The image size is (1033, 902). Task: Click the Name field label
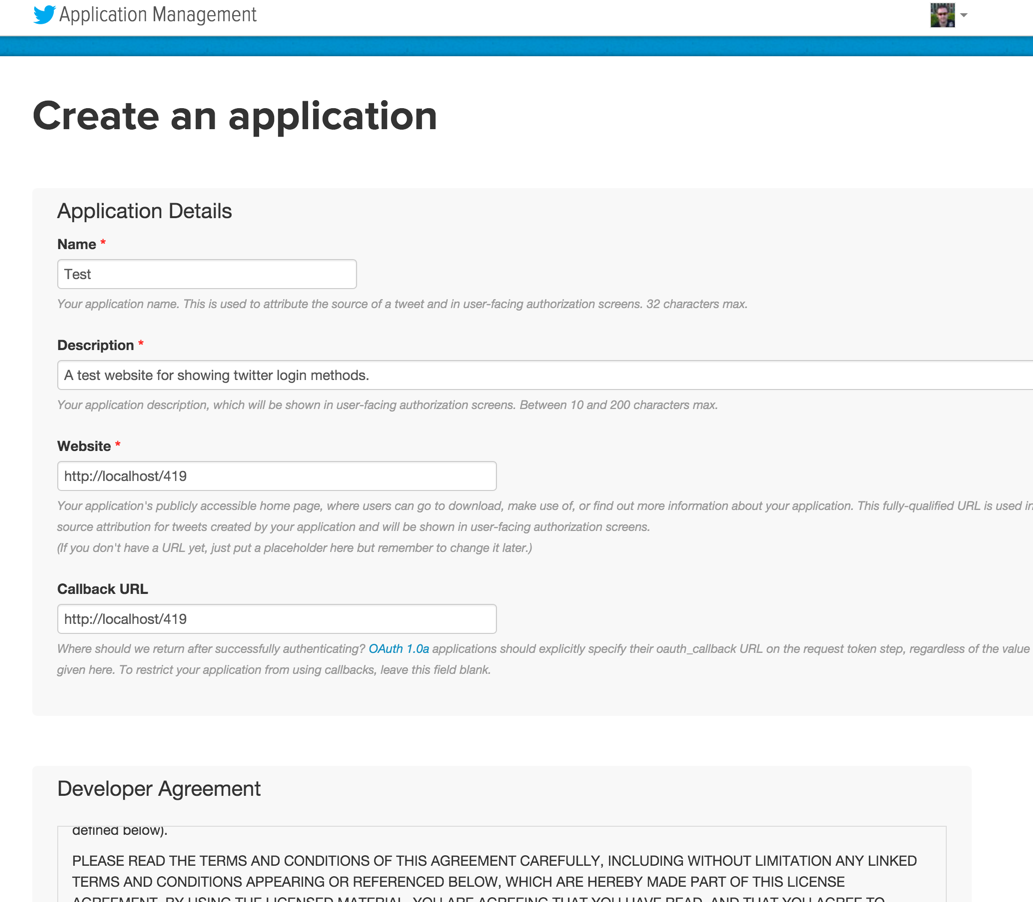click(76, 244)
